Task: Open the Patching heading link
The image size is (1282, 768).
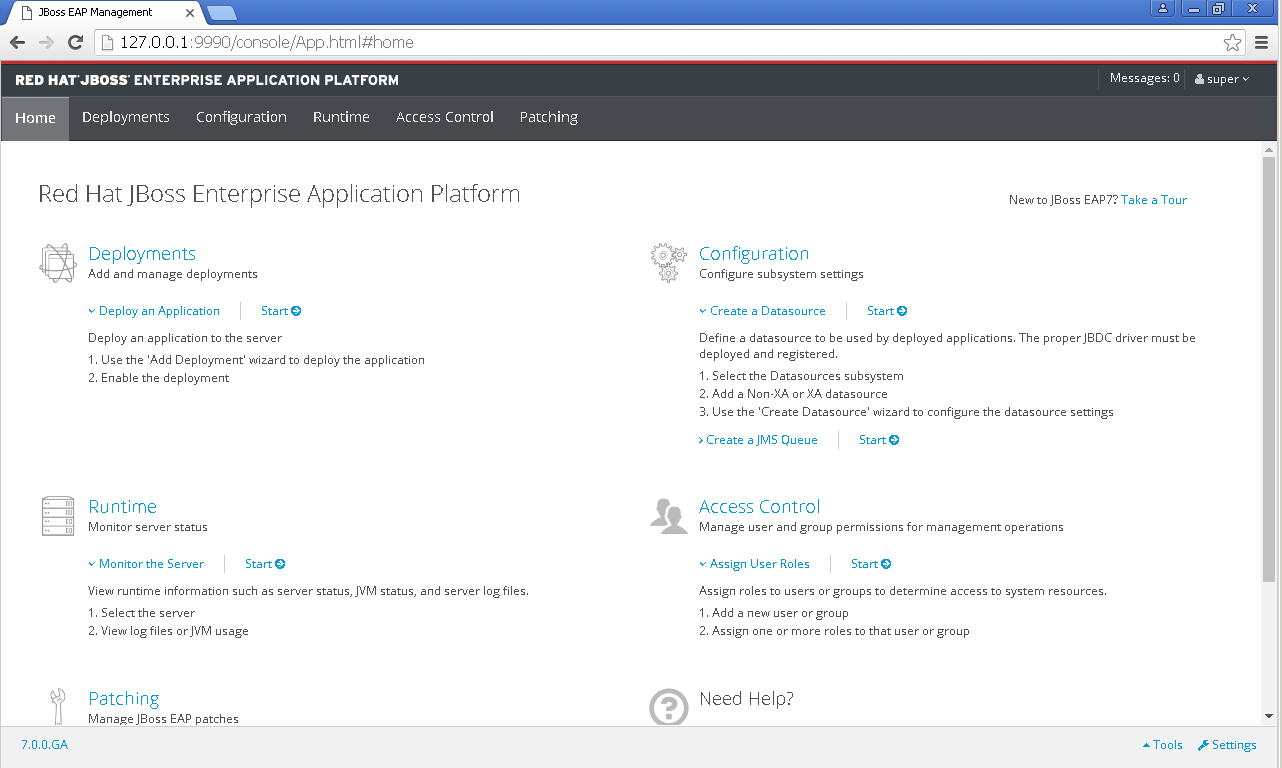Action: pyautogui.click(x=124, y=699)
